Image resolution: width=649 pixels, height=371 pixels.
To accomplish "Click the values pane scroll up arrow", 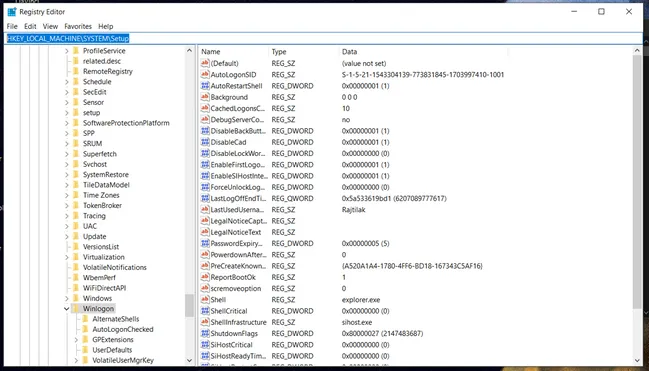I will [637, 51].
